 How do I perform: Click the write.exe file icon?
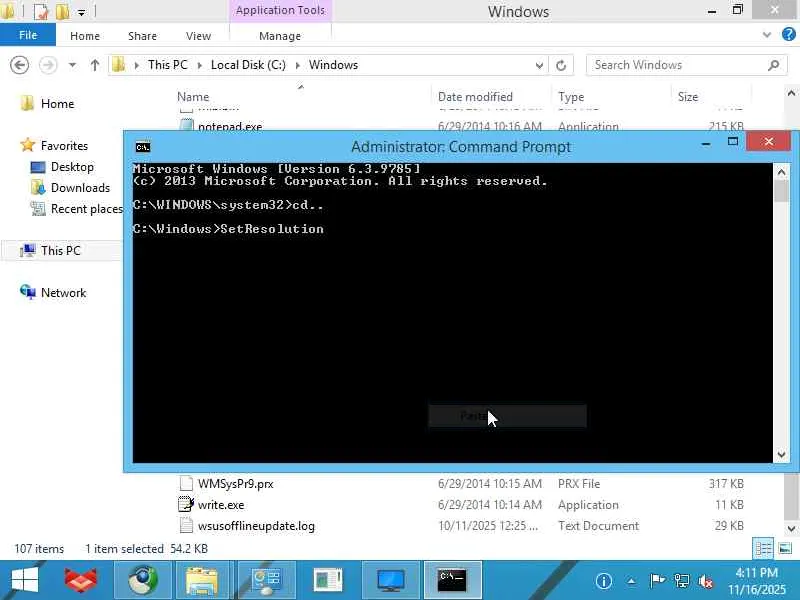coord(186,505)
